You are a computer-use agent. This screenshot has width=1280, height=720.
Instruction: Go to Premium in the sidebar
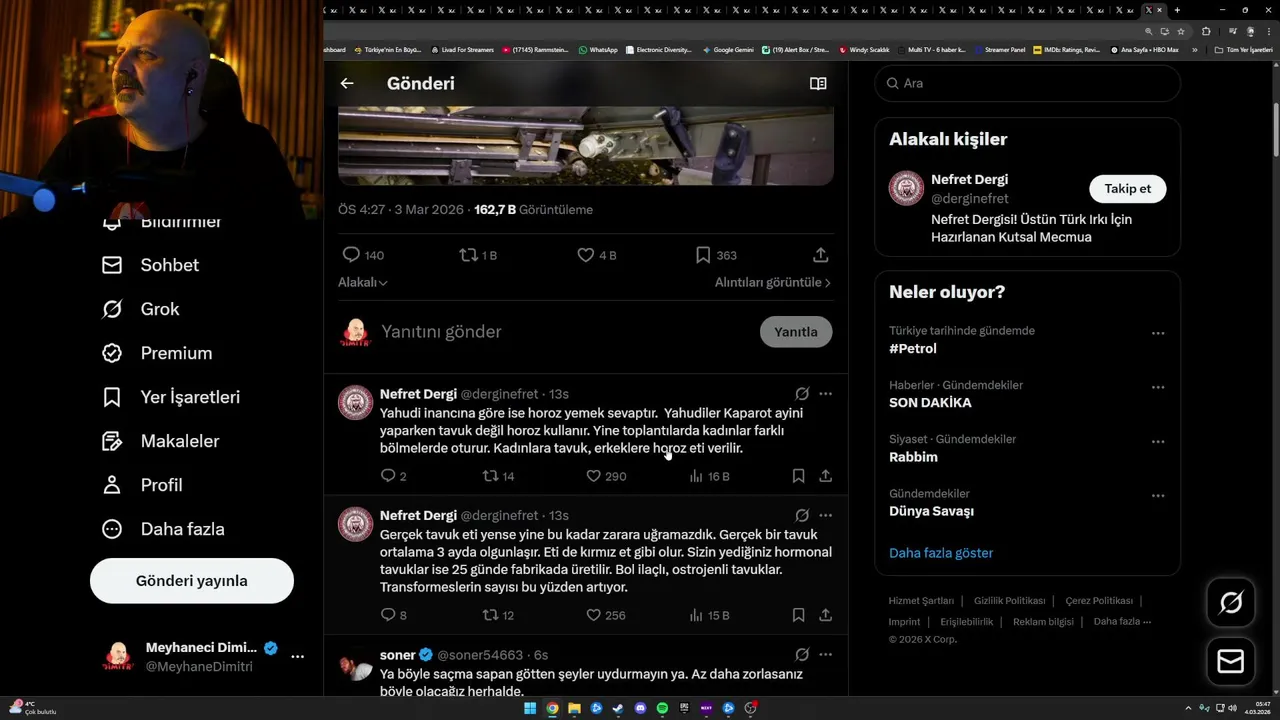[157, 353]
